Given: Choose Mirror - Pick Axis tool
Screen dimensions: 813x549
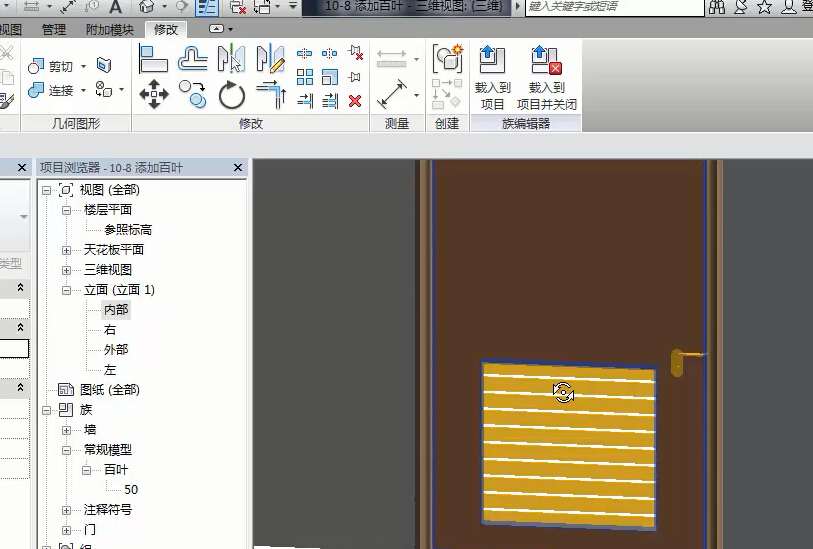Looking at the screenshot, I should (231, 59).
